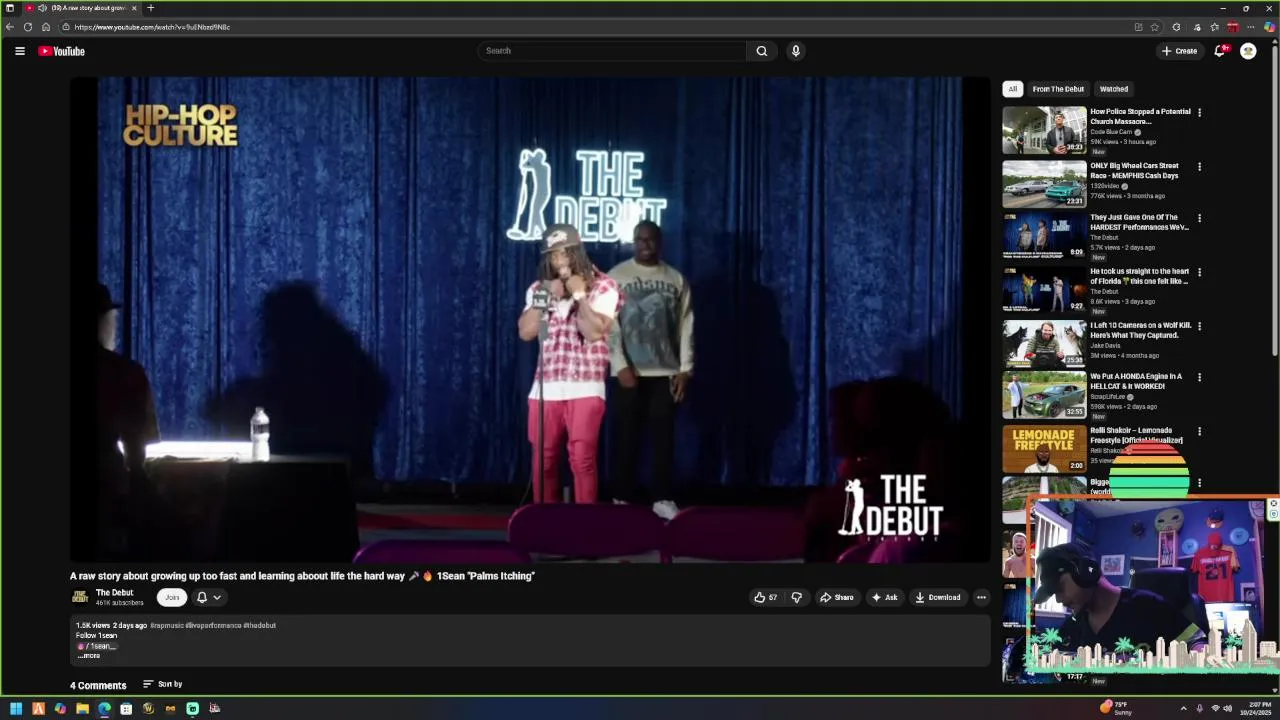Click the page vertical scrollbar
Viewport: 1280px width, 720px height.
tap(1275, 200)
